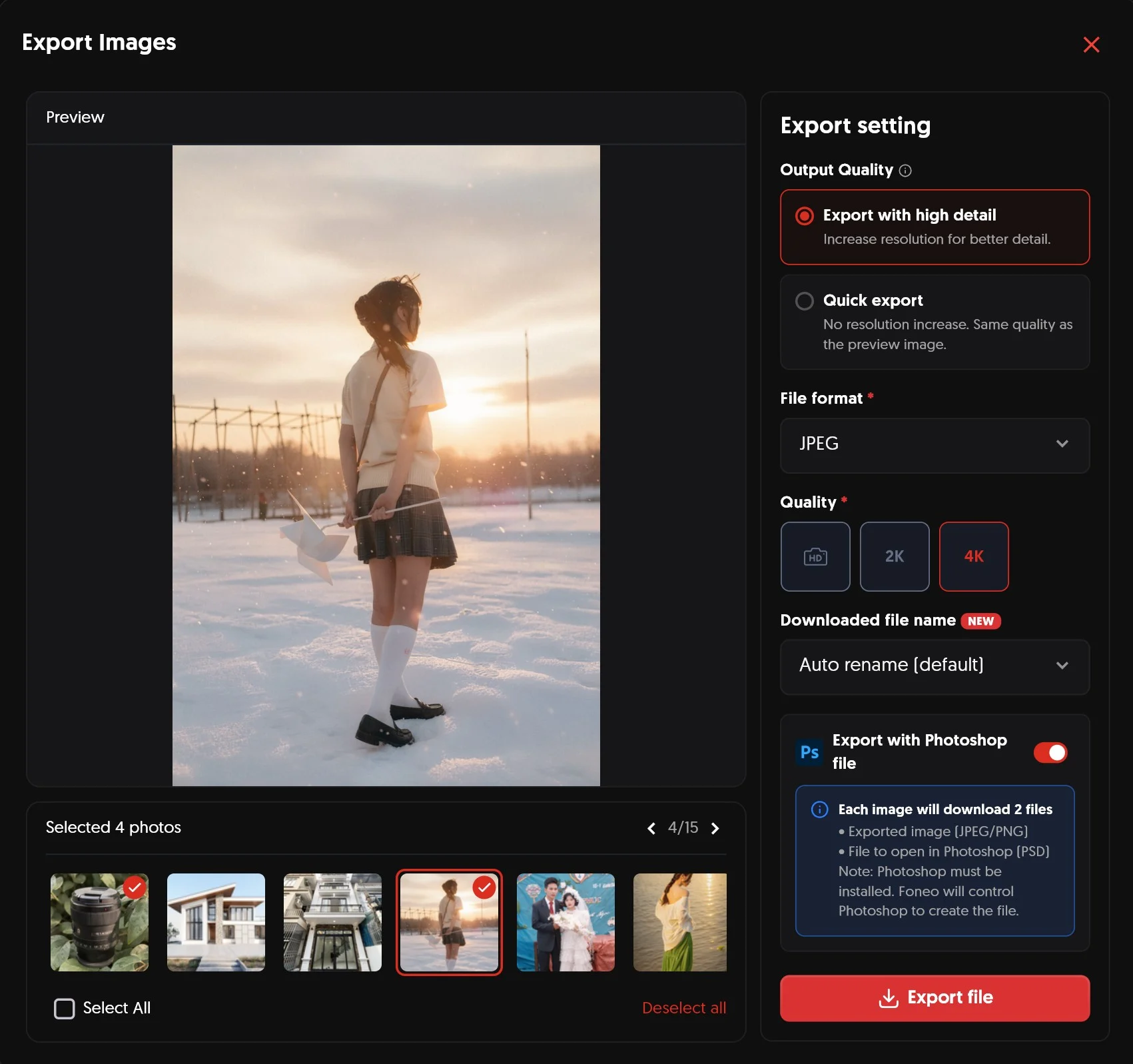Click the 'Each image will download 2 files' note

pos(945,809)
